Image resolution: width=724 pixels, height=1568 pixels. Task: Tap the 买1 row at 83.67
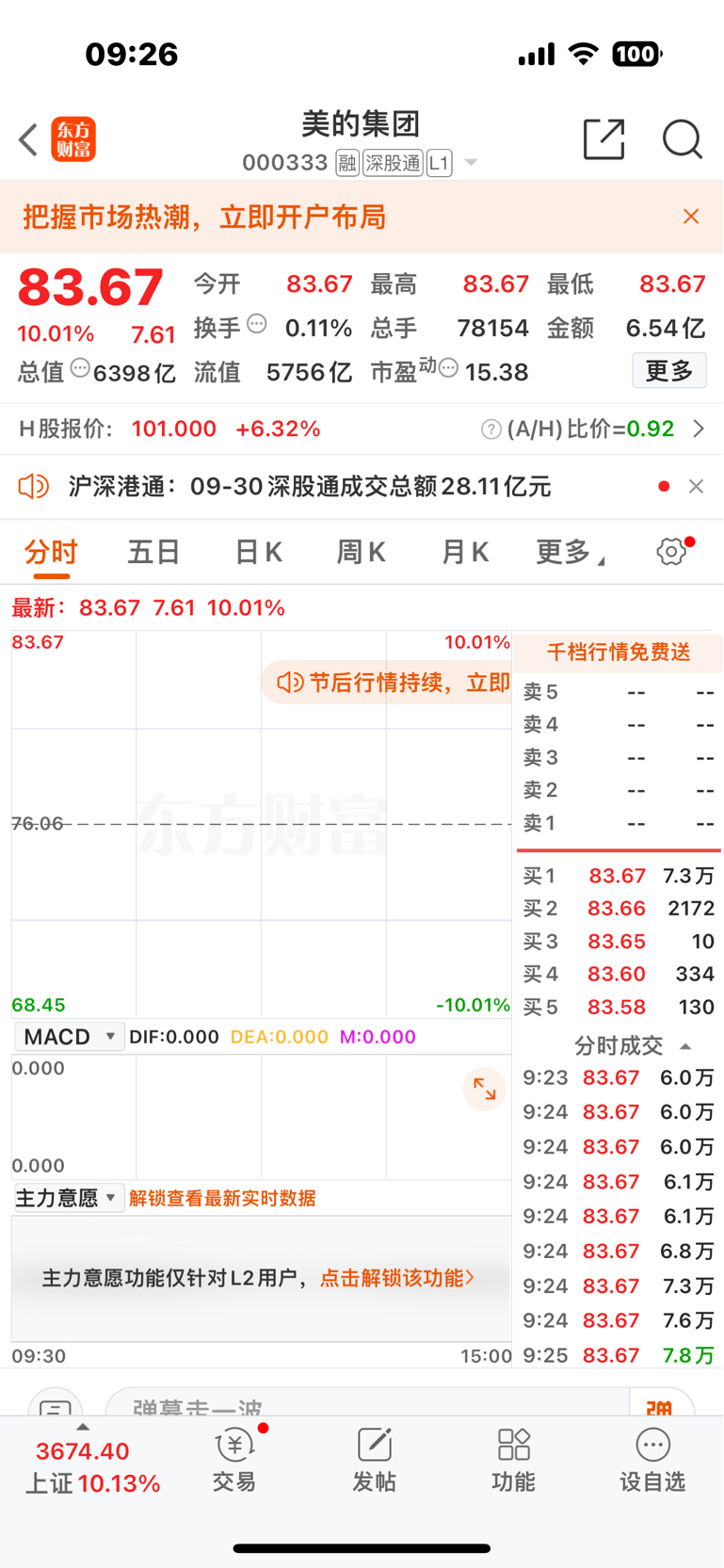[619, 876]
